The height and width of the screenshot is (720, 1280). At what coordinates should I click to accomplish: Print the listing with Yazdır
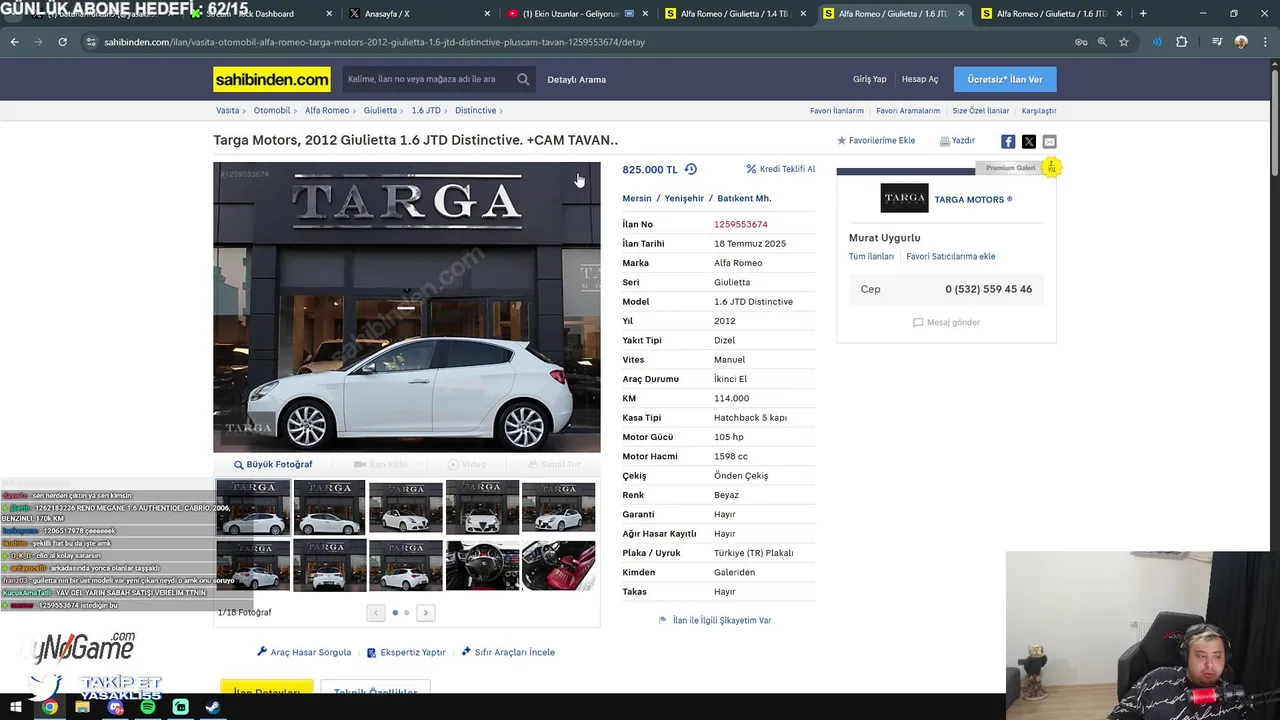click(x=957, y=141)
